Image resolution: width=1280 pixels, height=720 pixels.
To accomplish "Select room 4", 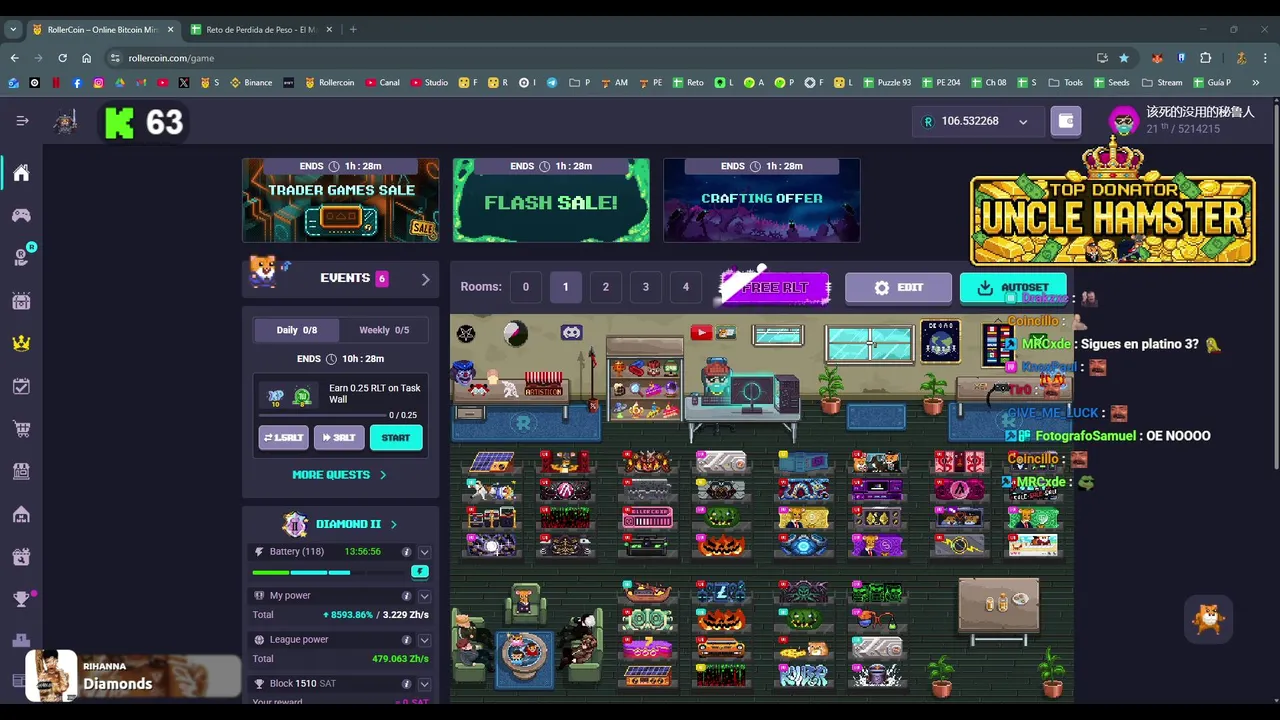I will 685,287.
